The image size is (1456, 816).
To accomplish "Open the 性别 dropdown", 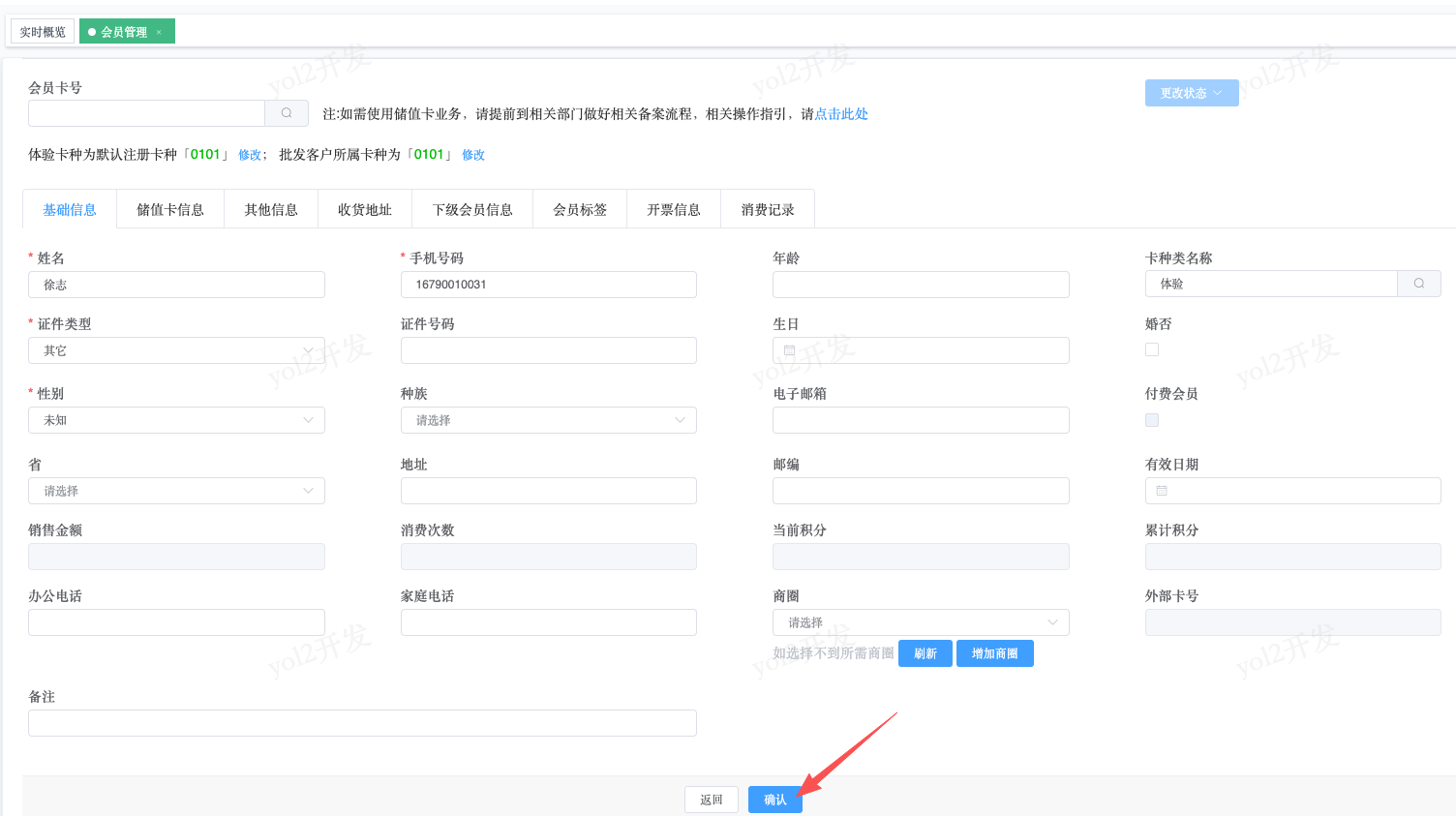I will (176, 420).
